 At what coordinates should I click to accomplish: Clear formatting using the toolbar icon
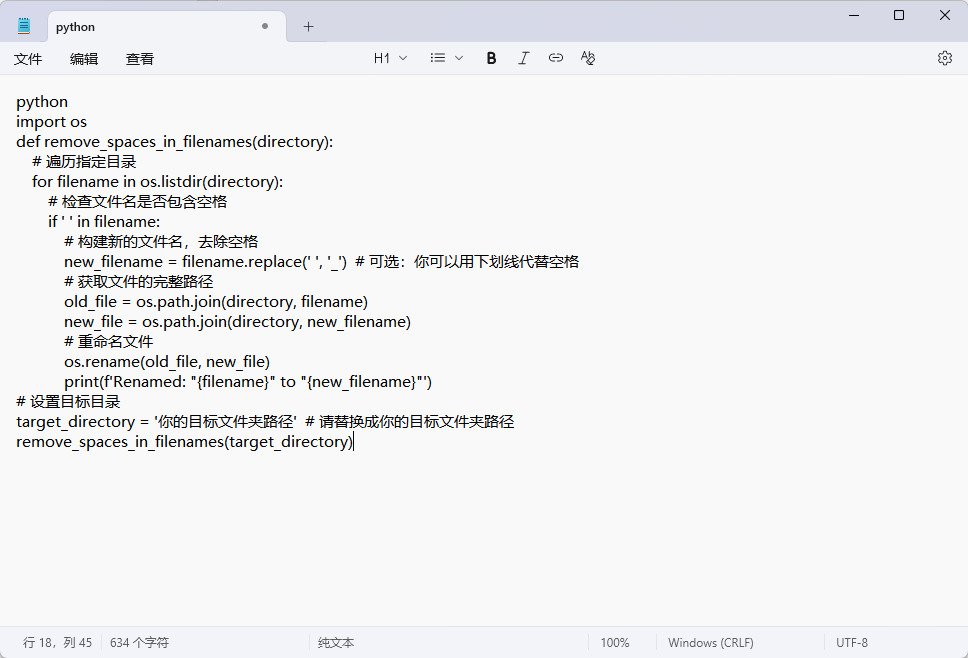pos(588,58)
